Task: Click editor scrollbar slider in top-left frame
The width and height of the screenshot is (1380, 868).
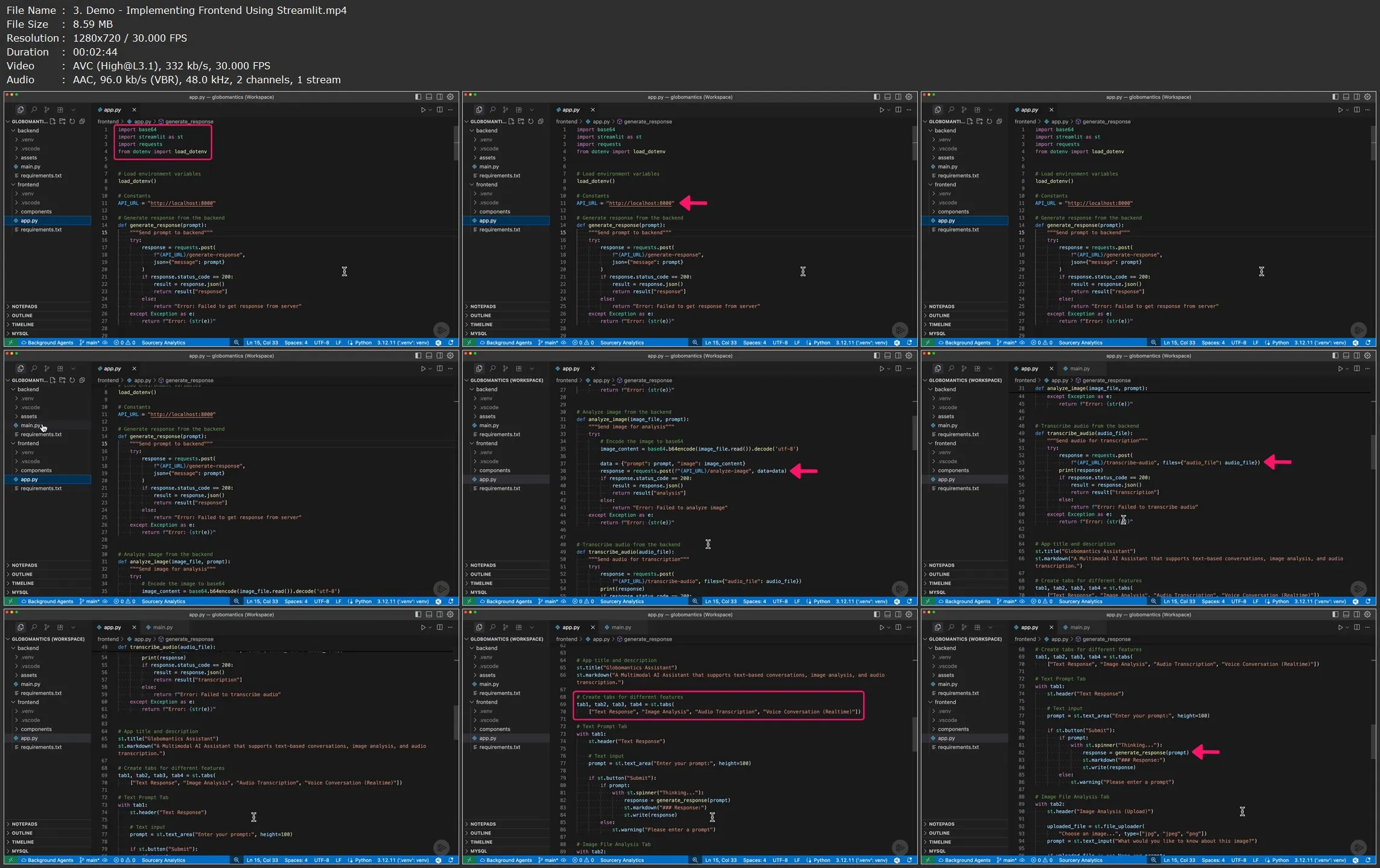Action: 456,144
